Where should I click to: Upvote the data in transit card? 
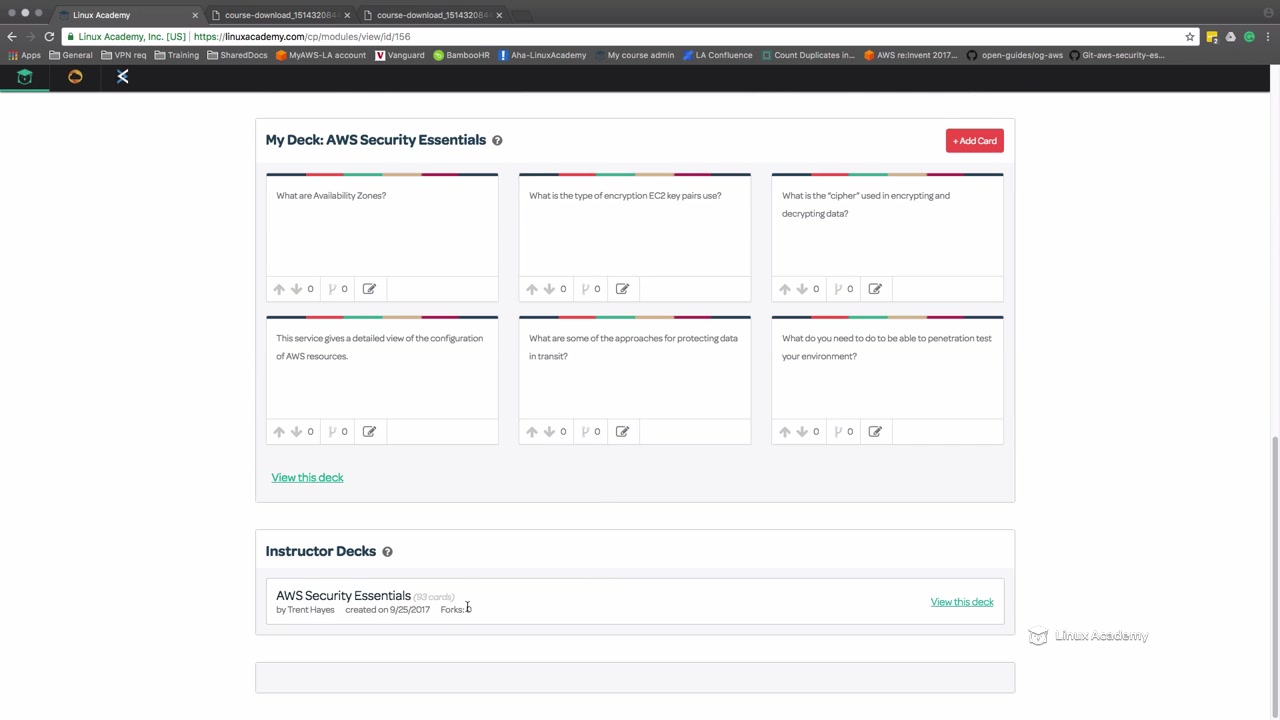pos(532,432)
